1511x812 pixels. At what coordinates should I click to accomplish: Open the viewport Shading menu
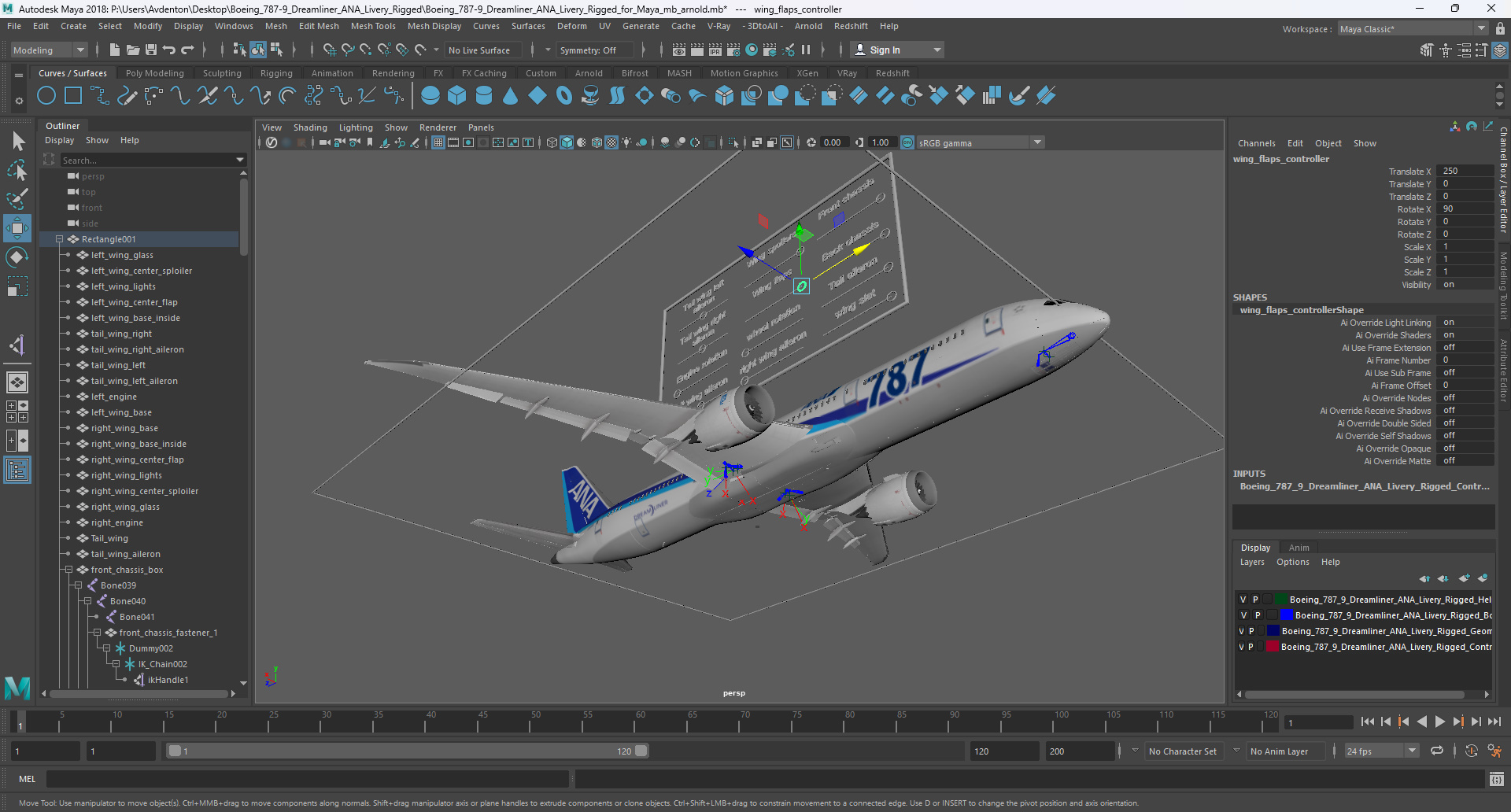[310, 127]
